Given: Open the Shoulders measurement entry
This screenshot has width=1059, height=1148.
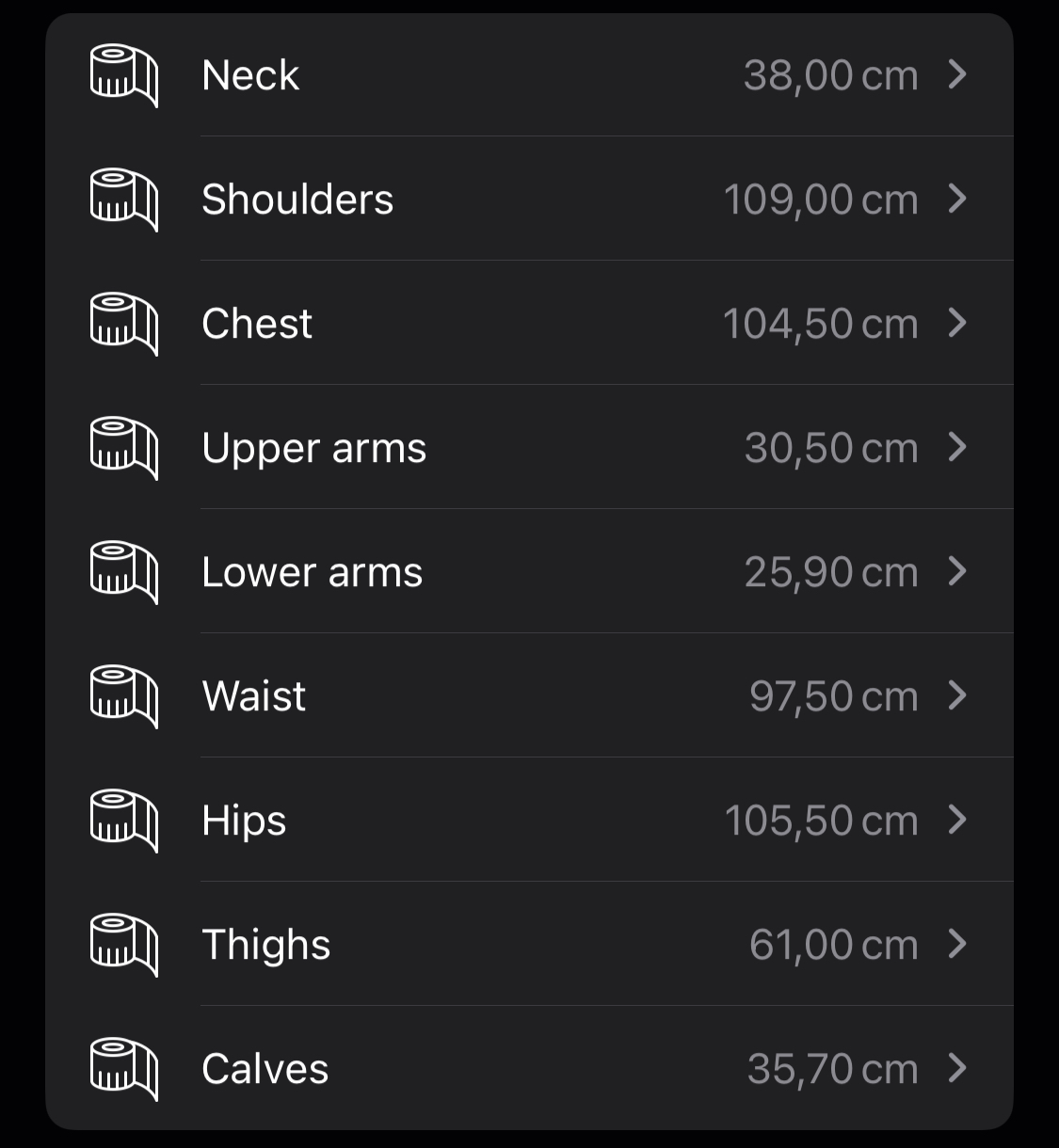Looking at the screenshot, I should (x=297, y=199).
